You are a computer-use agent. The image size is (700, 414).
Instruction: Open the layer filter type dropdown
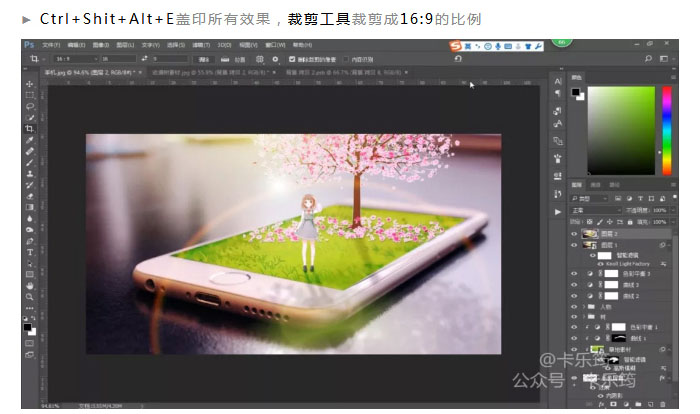coord(589,198)
